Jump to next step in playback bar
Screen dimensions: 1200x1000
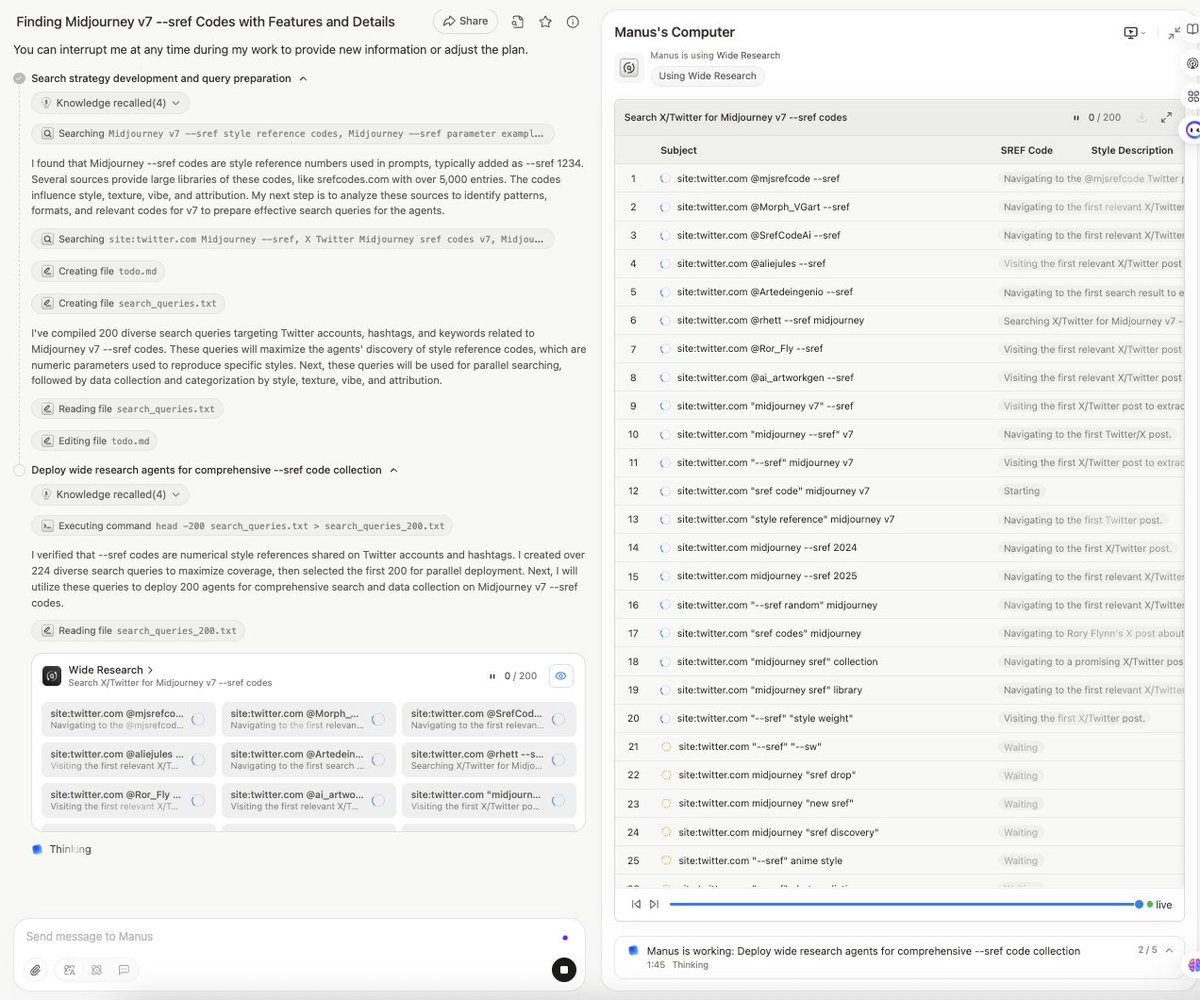click(x=654, y=904)
